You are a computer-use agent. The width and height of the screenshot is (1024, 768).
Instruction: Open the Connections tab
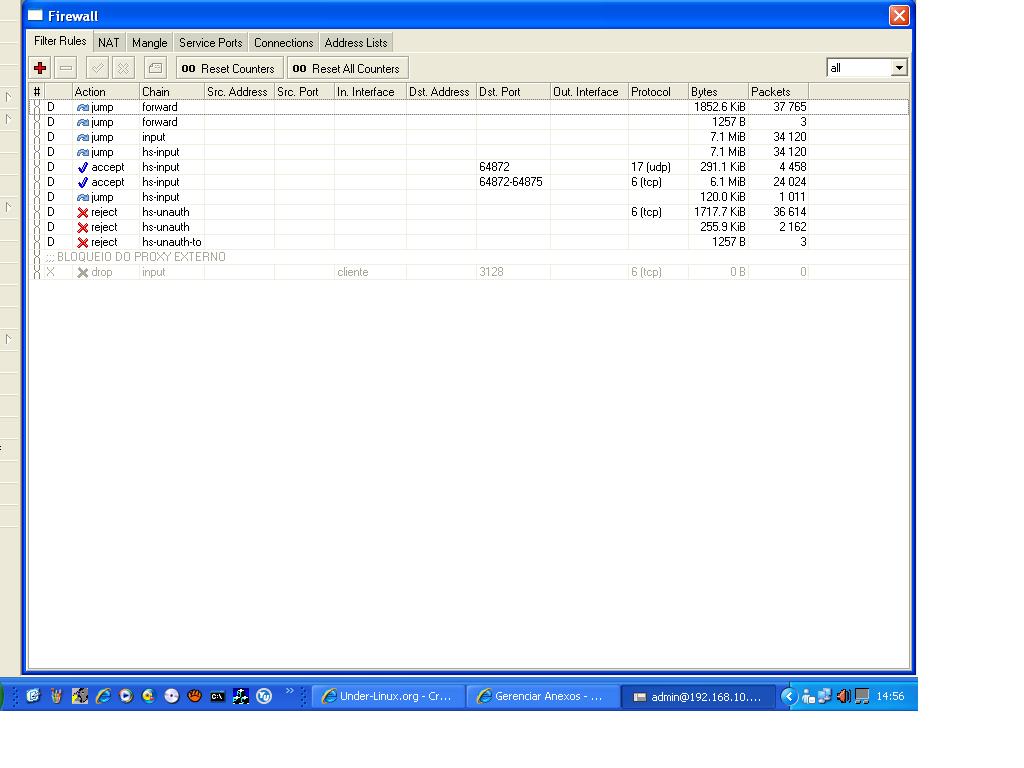(x=283, y=42)
